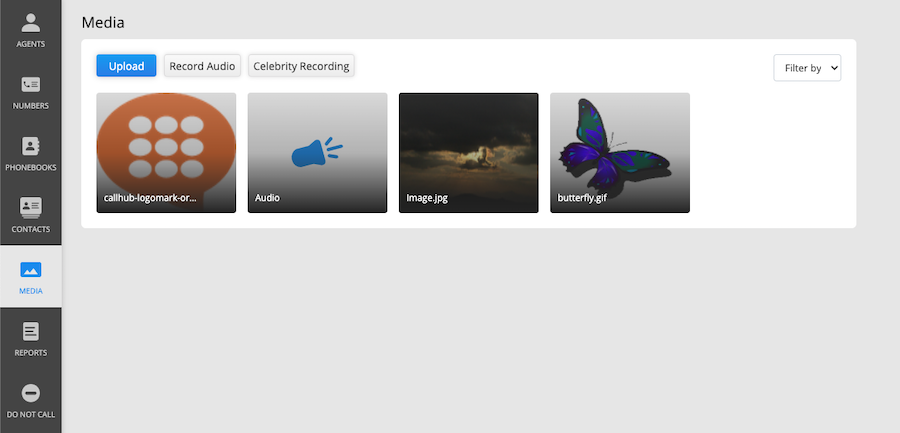Open the Phonebooks sidebar icon

pyautogui.click(x=30, y=146)
